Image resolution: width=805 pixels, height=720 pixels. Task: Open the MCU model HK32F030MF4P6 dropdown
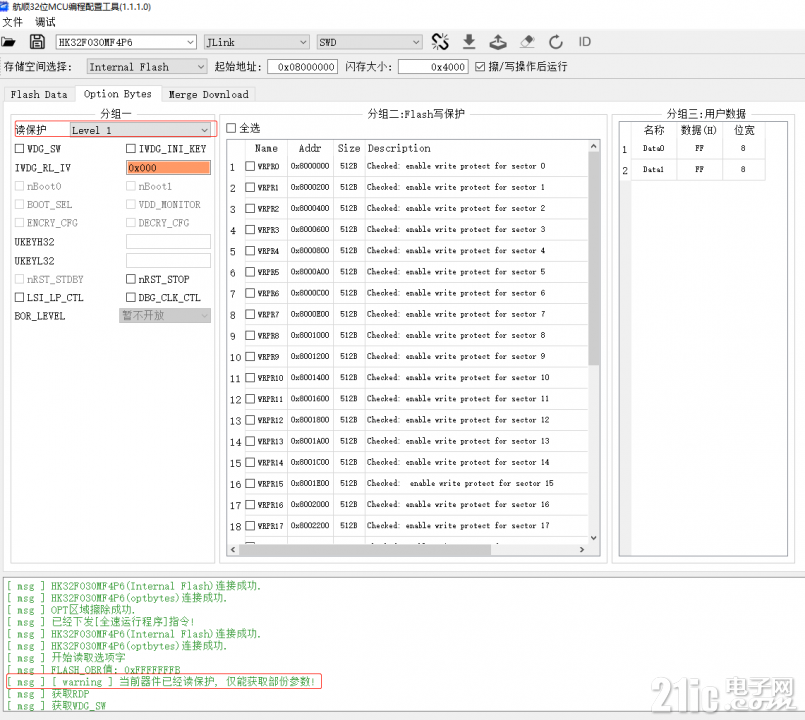[x=126, y=42]
